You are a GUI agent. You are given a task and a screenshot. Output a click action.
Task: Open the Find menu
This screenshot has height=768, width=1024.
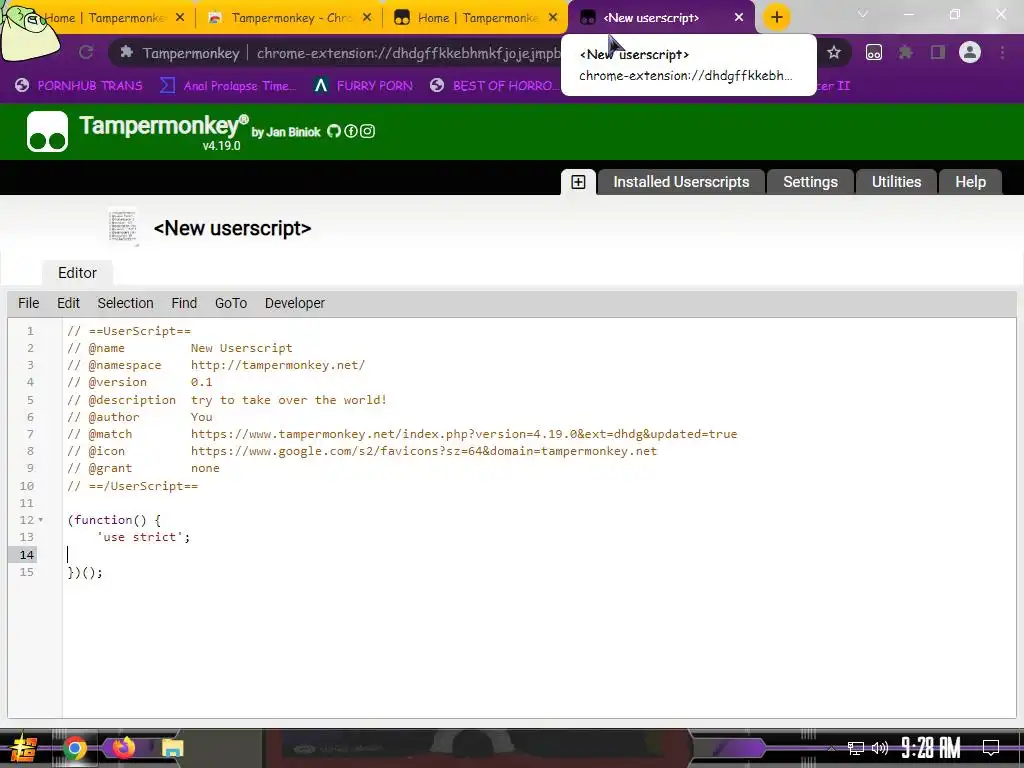tap(184, 303)
